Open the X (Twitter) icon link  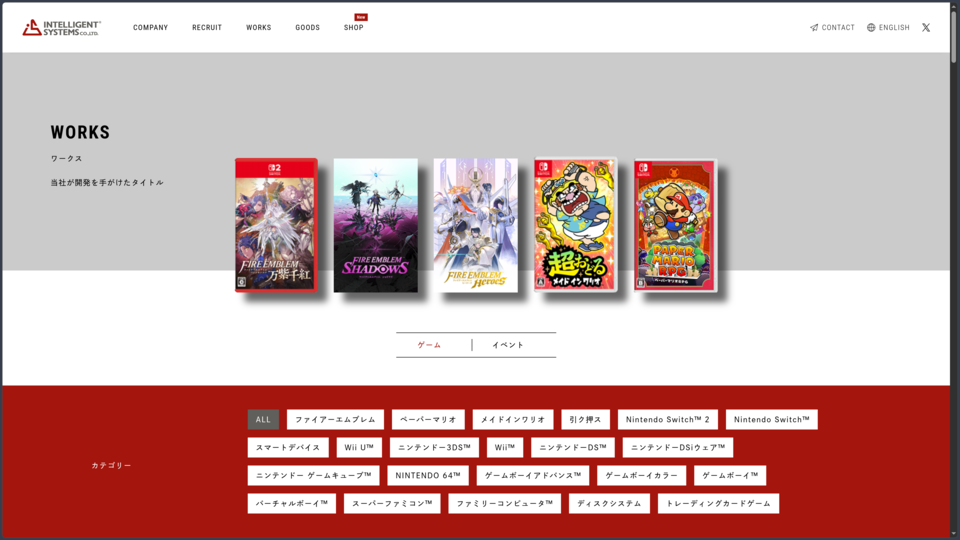(x=926, y=28)
